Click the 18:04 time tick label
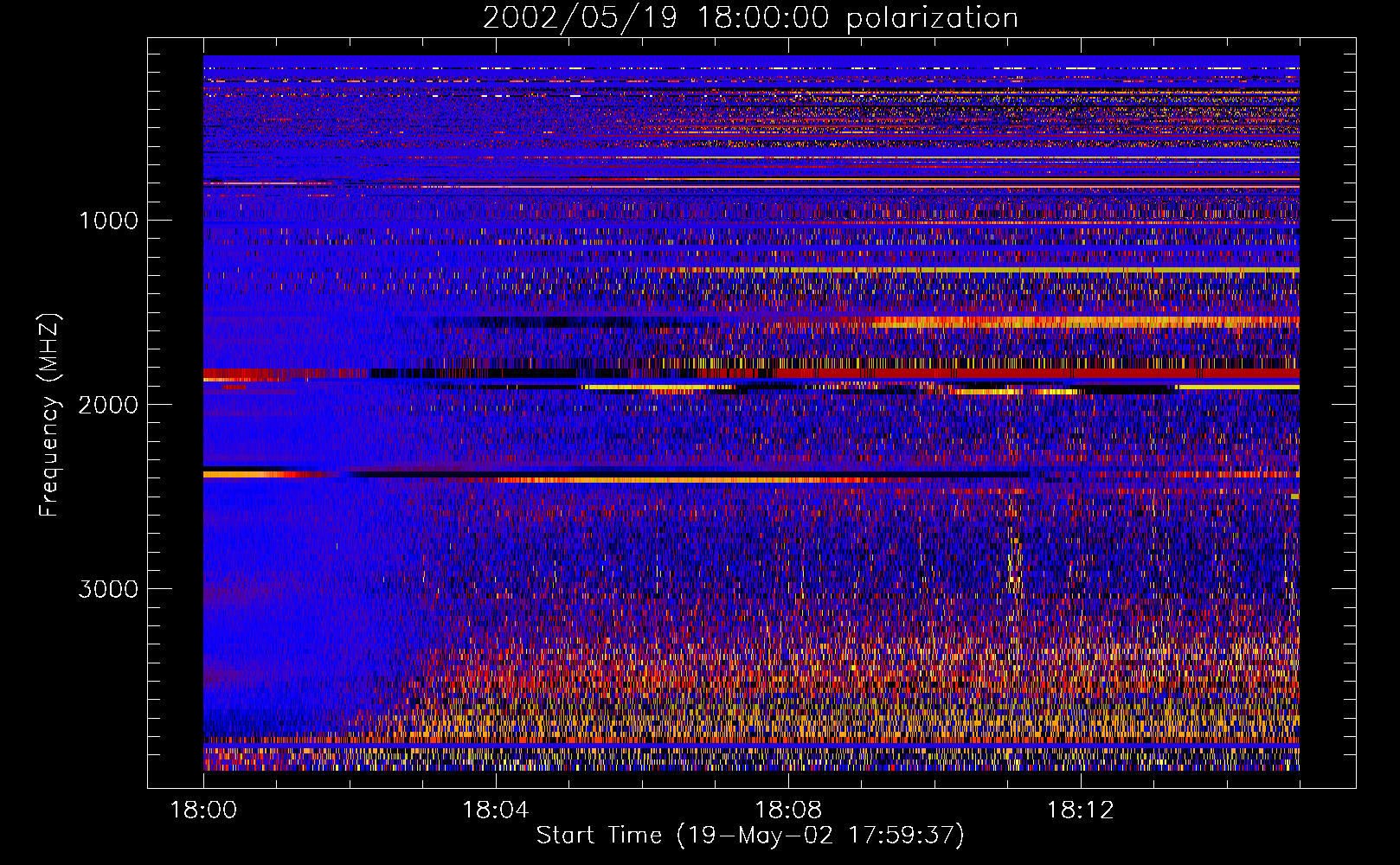This screenshot has height=865, width=1400. tap(496, 811)
